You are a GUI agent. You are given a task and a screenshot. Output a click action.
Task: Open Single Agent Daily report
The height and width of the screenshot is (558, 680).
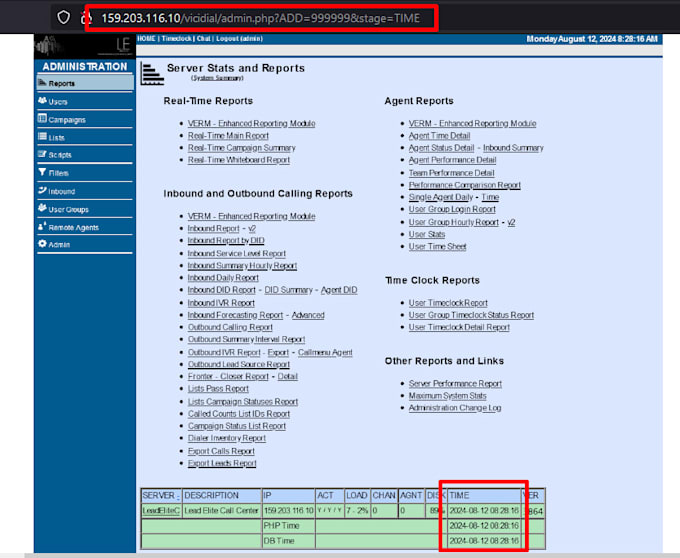pos(441,197)
